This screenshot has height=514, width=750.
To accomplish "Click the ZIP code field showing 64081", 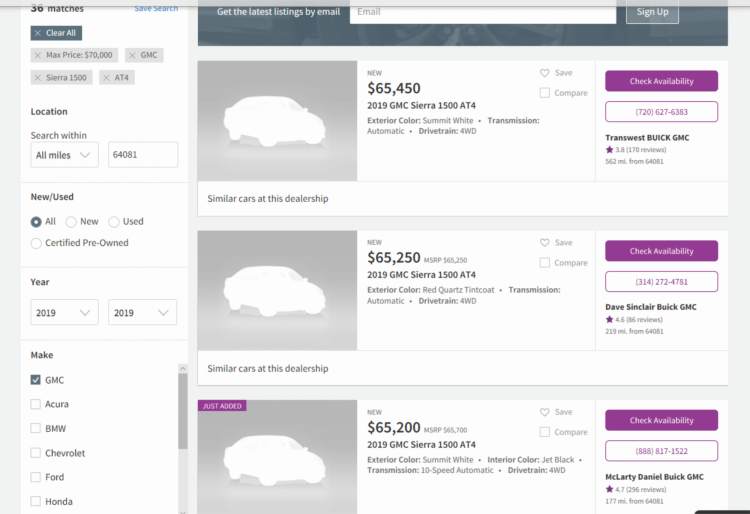I will pyautogui.click(x=143, y=154).
